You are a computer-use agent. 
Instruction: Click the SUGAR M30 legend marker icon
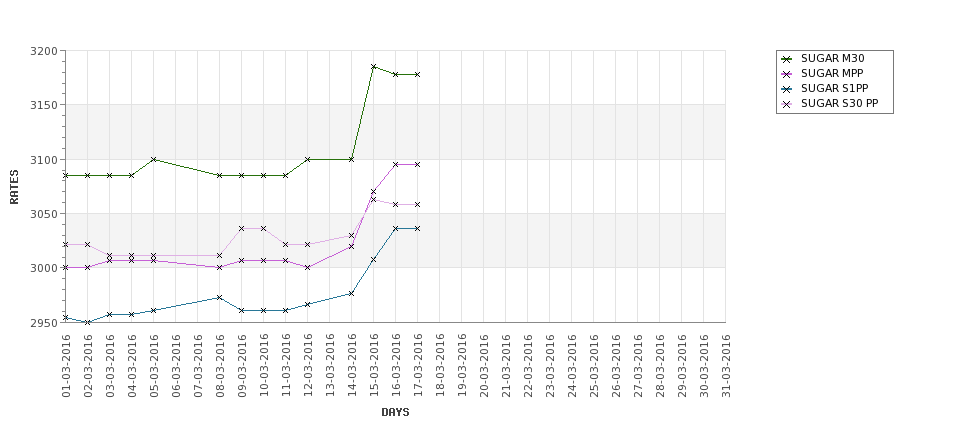pyautogui.click(x=787, y=59)
